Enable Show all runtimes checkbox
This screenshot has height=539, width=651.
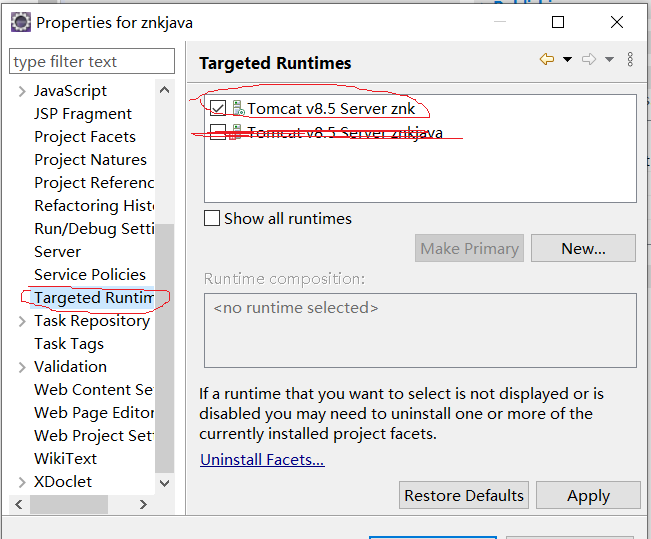212,218
